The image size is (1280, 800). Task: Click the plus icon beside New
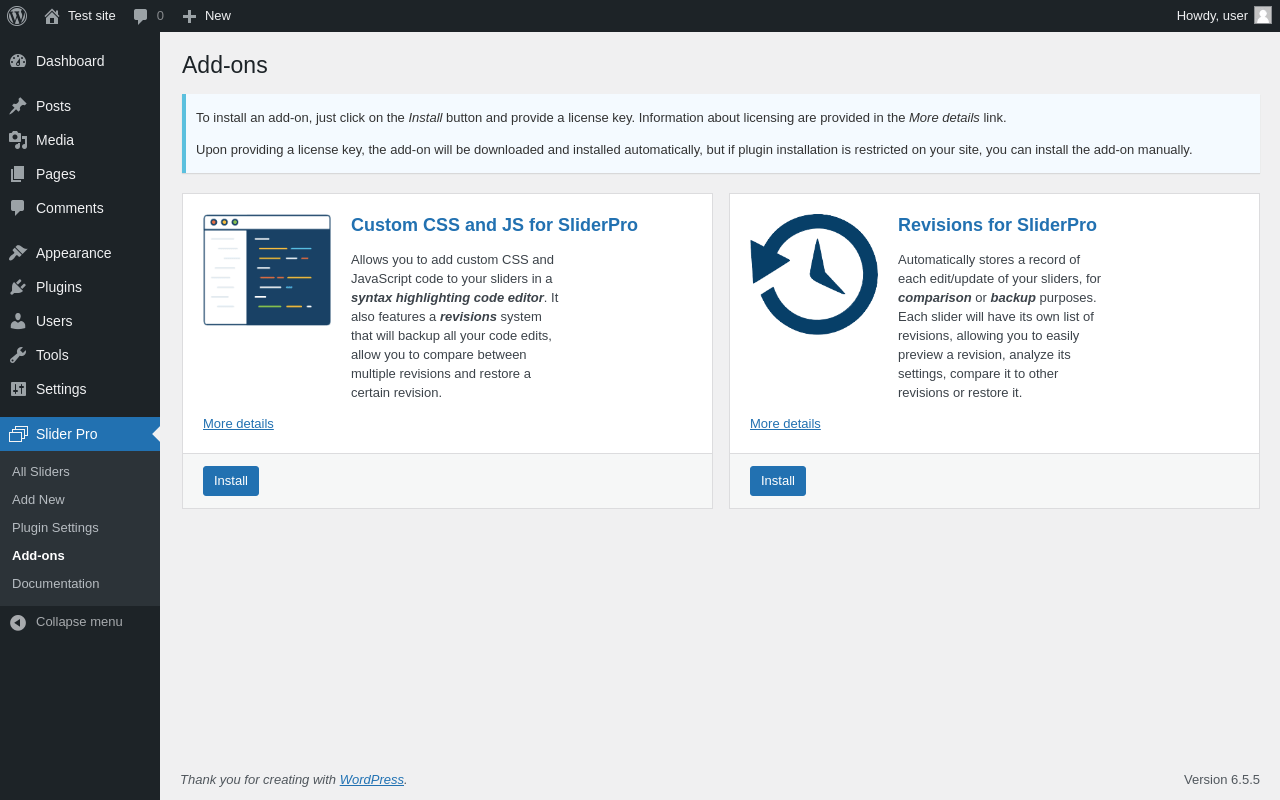[189, 16]
